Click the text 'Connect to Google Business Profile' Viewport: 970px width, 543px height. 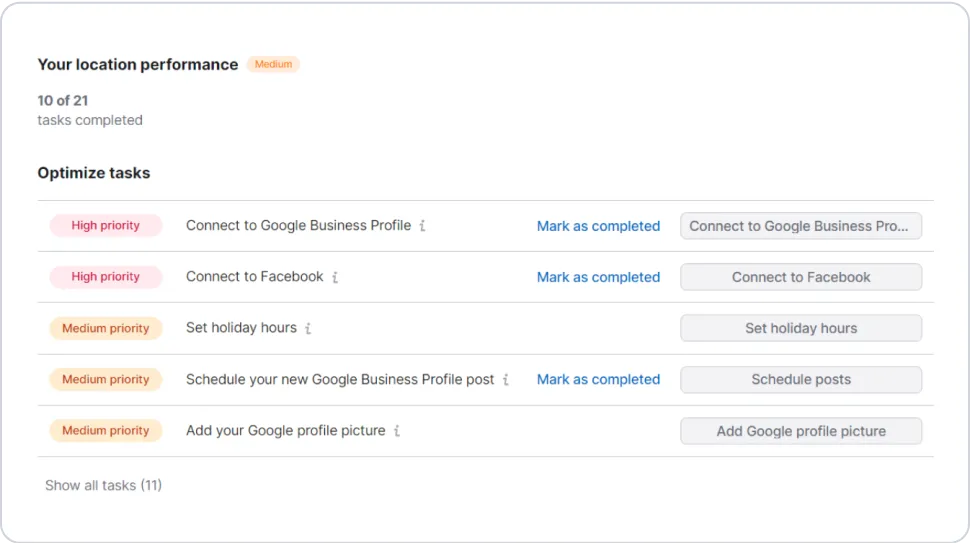pos(298,226)
